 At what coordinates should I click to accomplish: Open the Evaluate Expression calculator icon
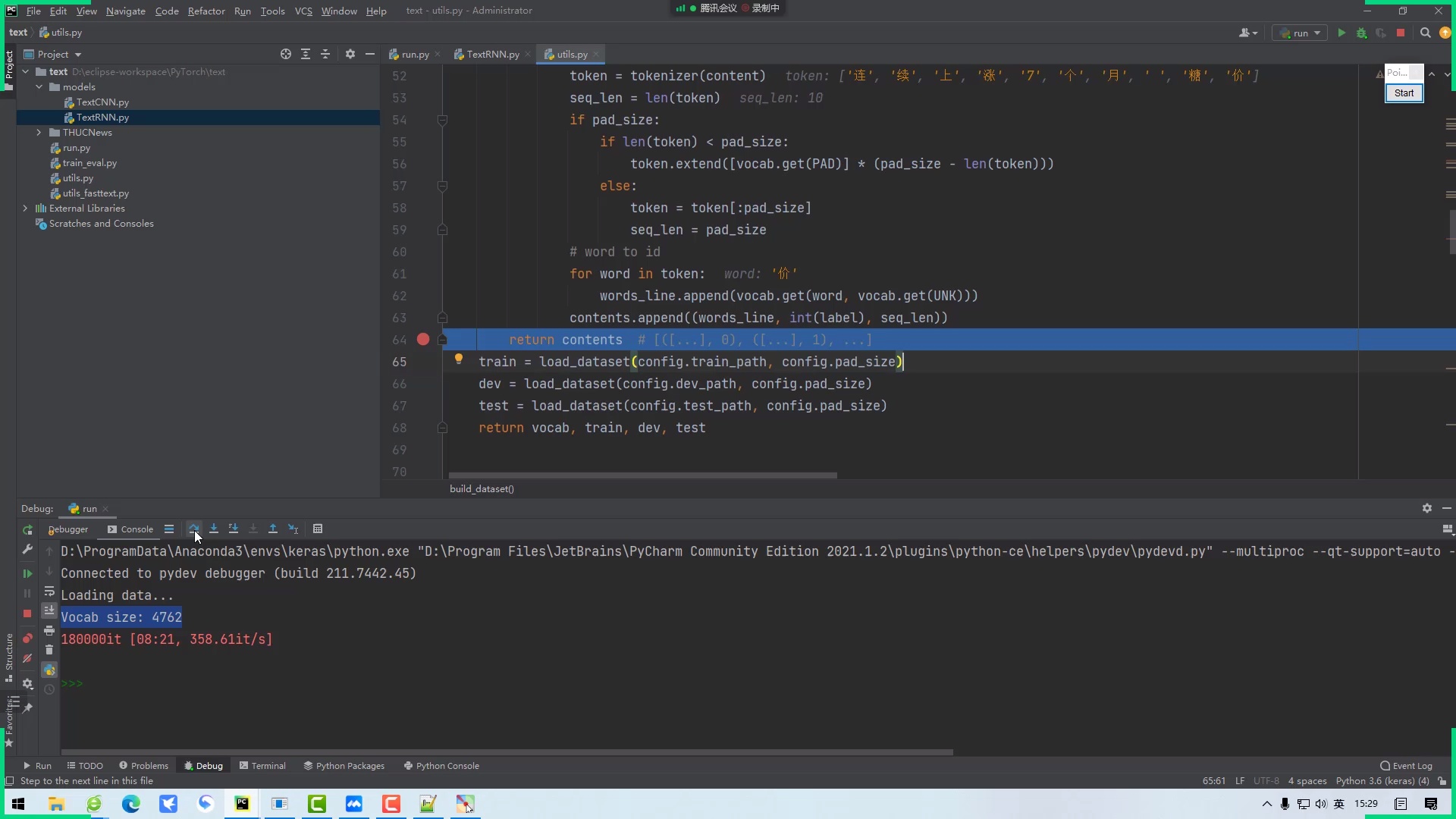[318, 529]
